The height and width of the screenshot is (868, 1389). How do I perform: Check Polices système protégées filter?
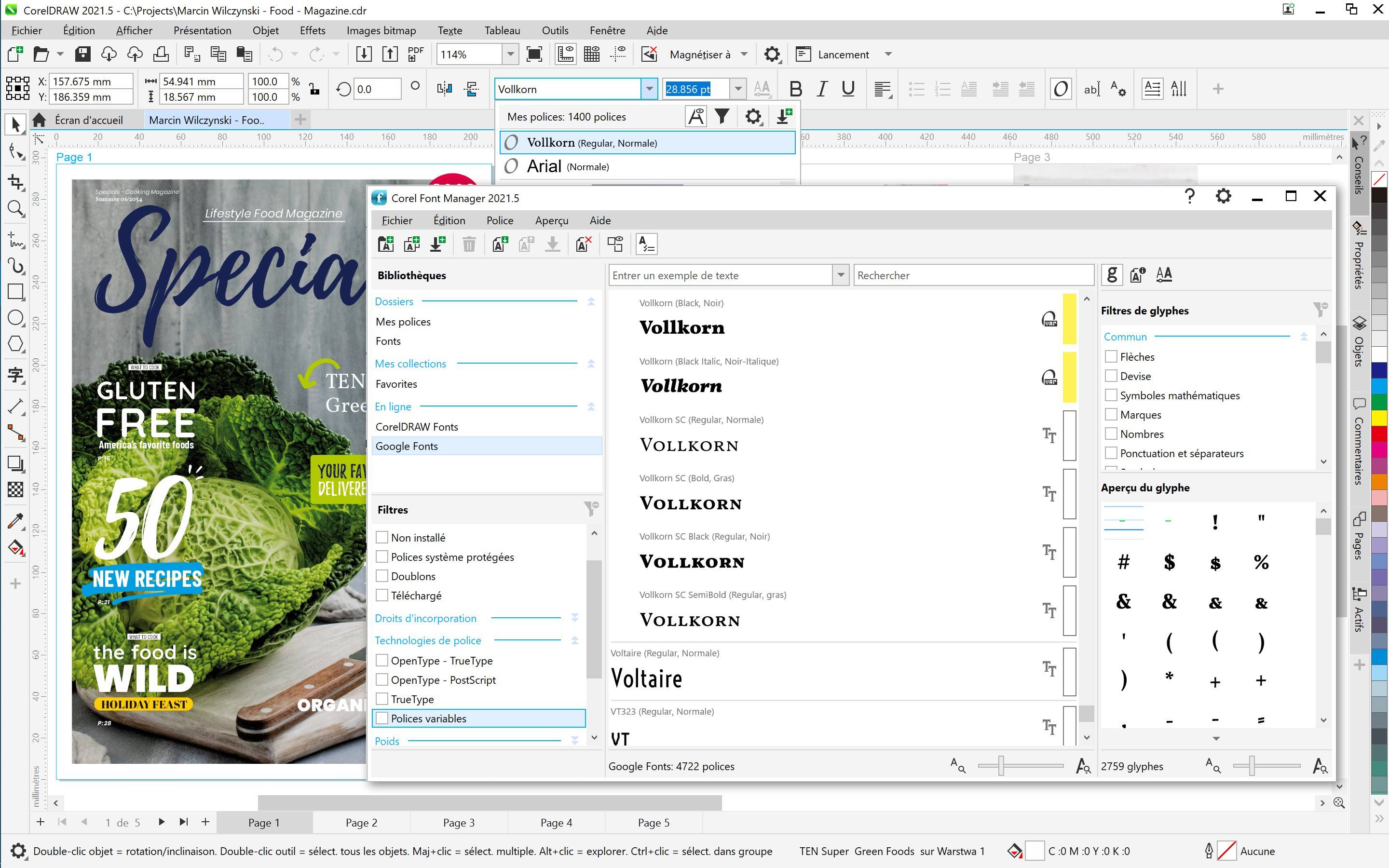click(381, 557)
